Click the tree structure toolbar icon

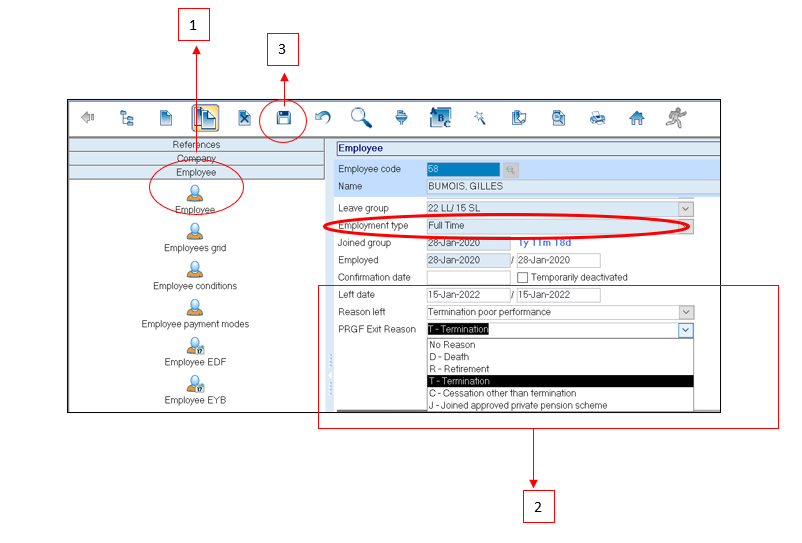click(x=127, y=117)
